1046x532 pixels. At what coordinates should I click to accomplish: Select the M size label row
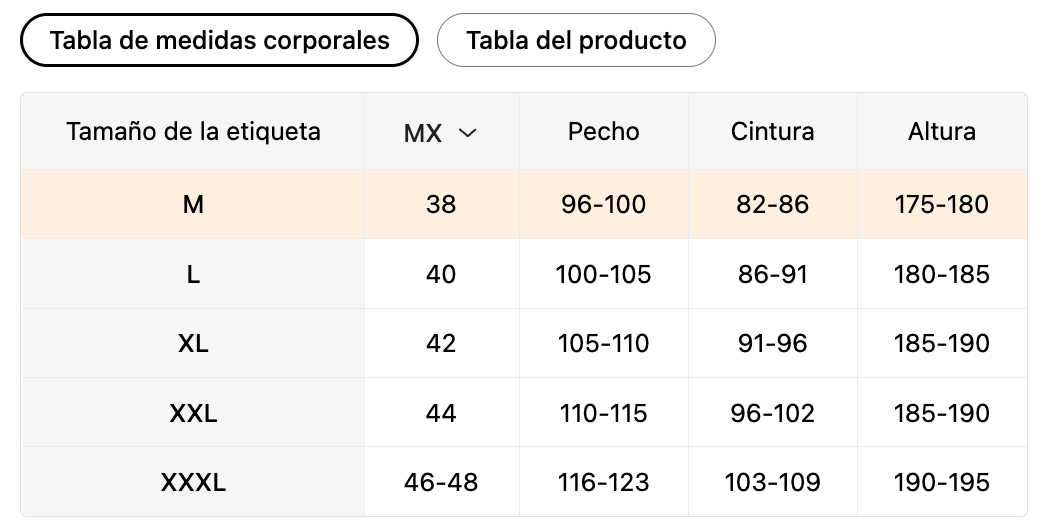(x=524, y=204)
